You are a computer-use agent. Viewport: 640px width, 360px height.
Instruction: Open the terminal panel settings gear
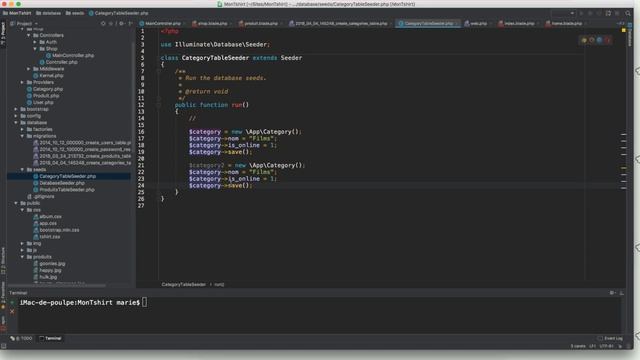(612, 293)
